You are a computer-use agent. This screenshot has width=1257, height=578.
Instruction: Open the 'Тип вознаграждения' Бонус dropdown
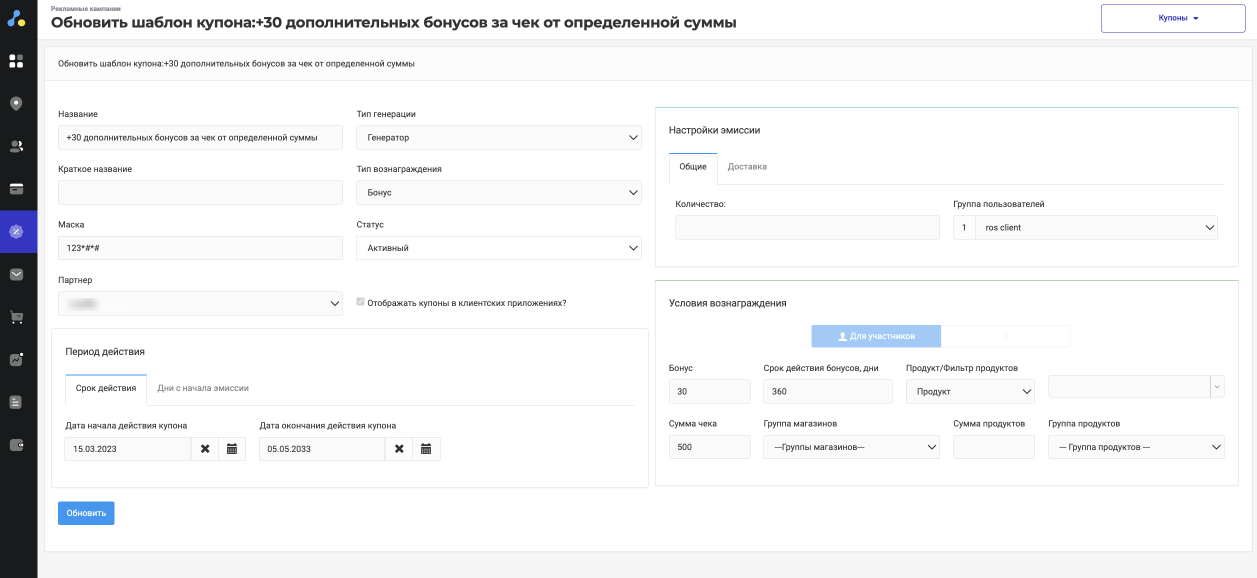tap(498, 192)
